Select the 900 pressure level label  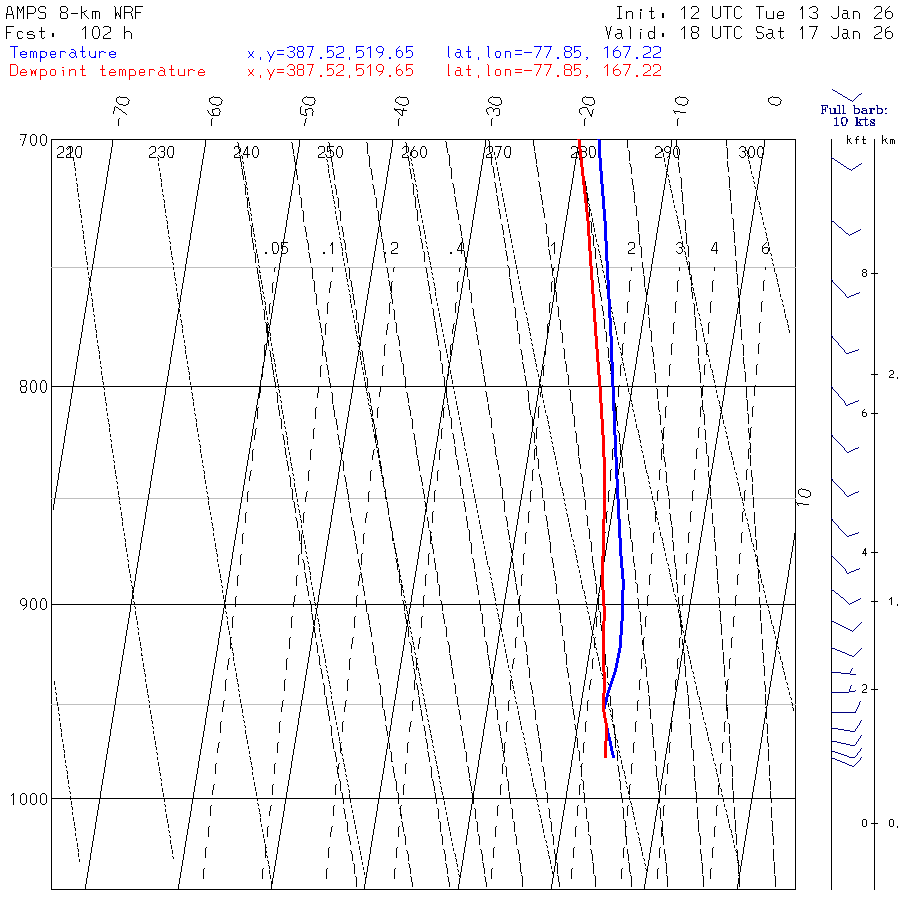click(x=33, y=605)
